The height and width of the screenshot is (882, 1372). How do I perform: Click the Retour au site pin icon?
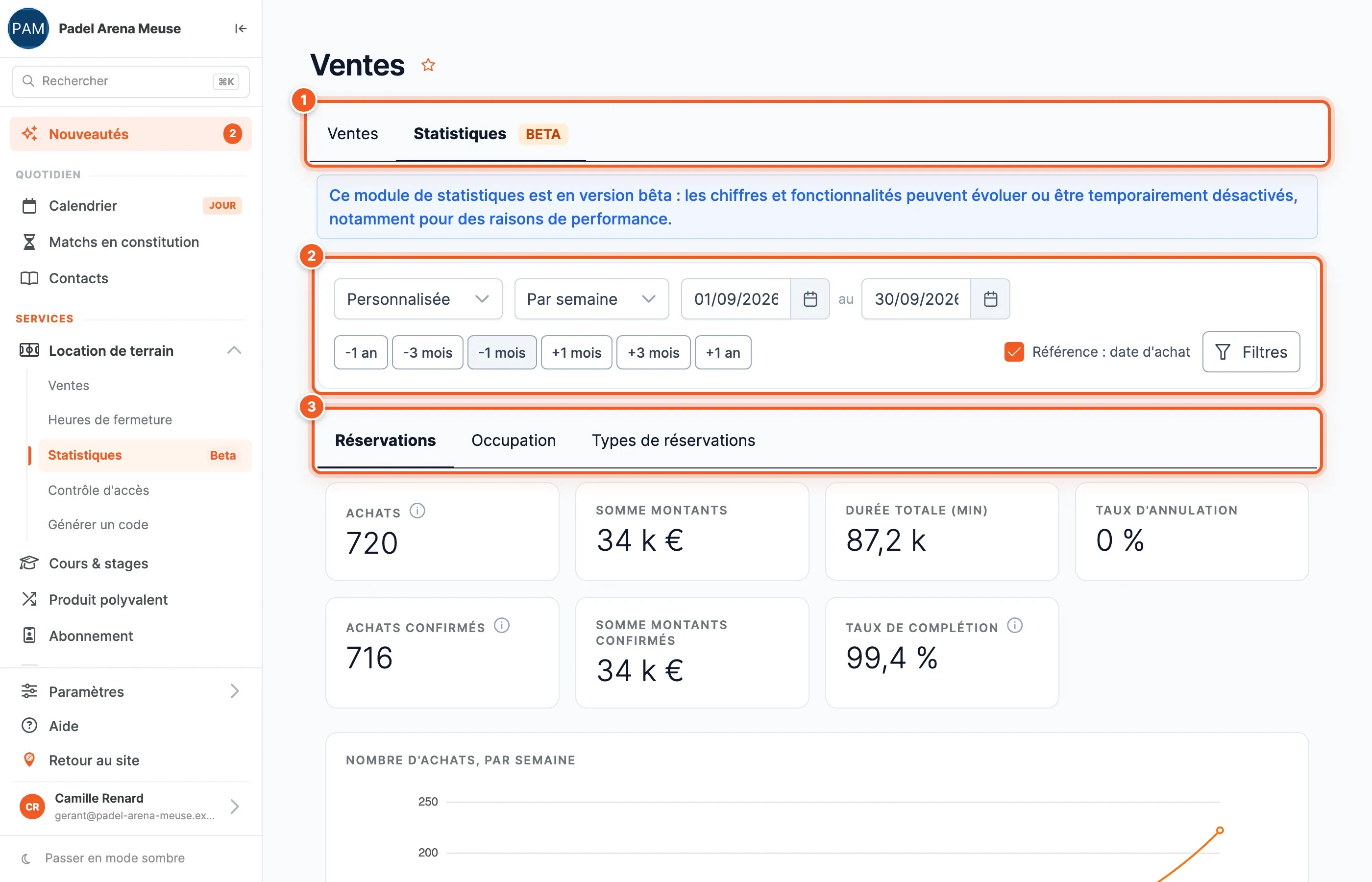point(29,760)
